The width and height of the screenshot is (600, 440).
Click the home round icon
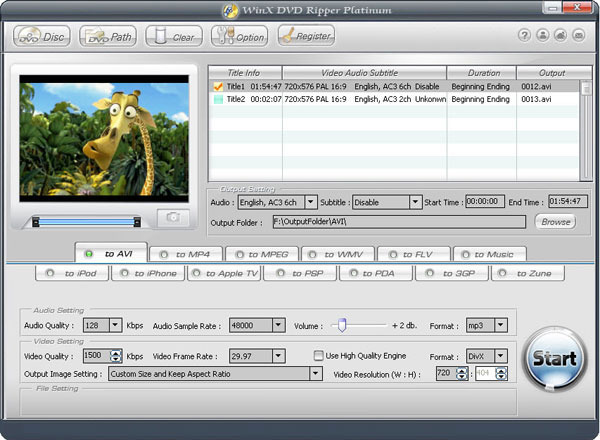click(x=561, y=35)
